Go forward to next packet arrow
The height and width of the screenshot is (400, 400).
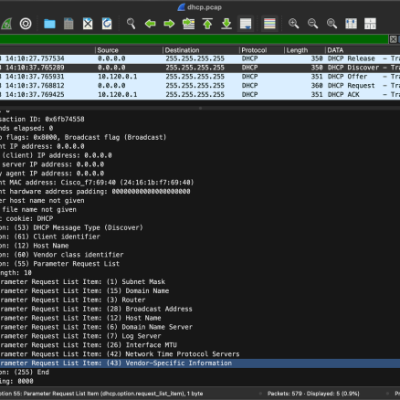point(169,24)
